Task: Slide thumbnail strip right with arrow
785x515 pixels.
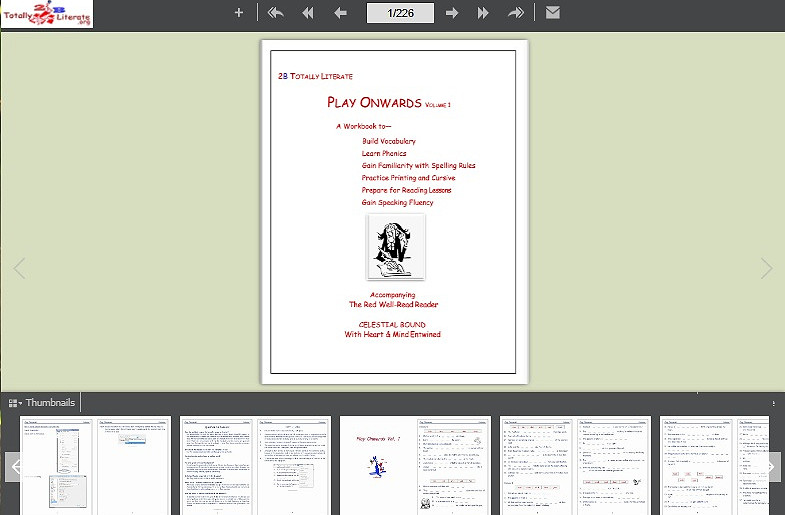Action: 773,467
